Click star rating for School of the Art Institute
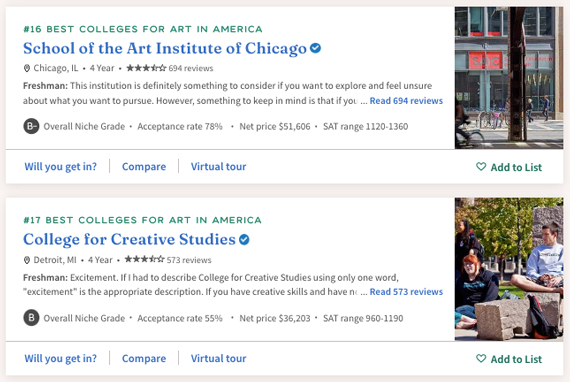 click(146, 68)
